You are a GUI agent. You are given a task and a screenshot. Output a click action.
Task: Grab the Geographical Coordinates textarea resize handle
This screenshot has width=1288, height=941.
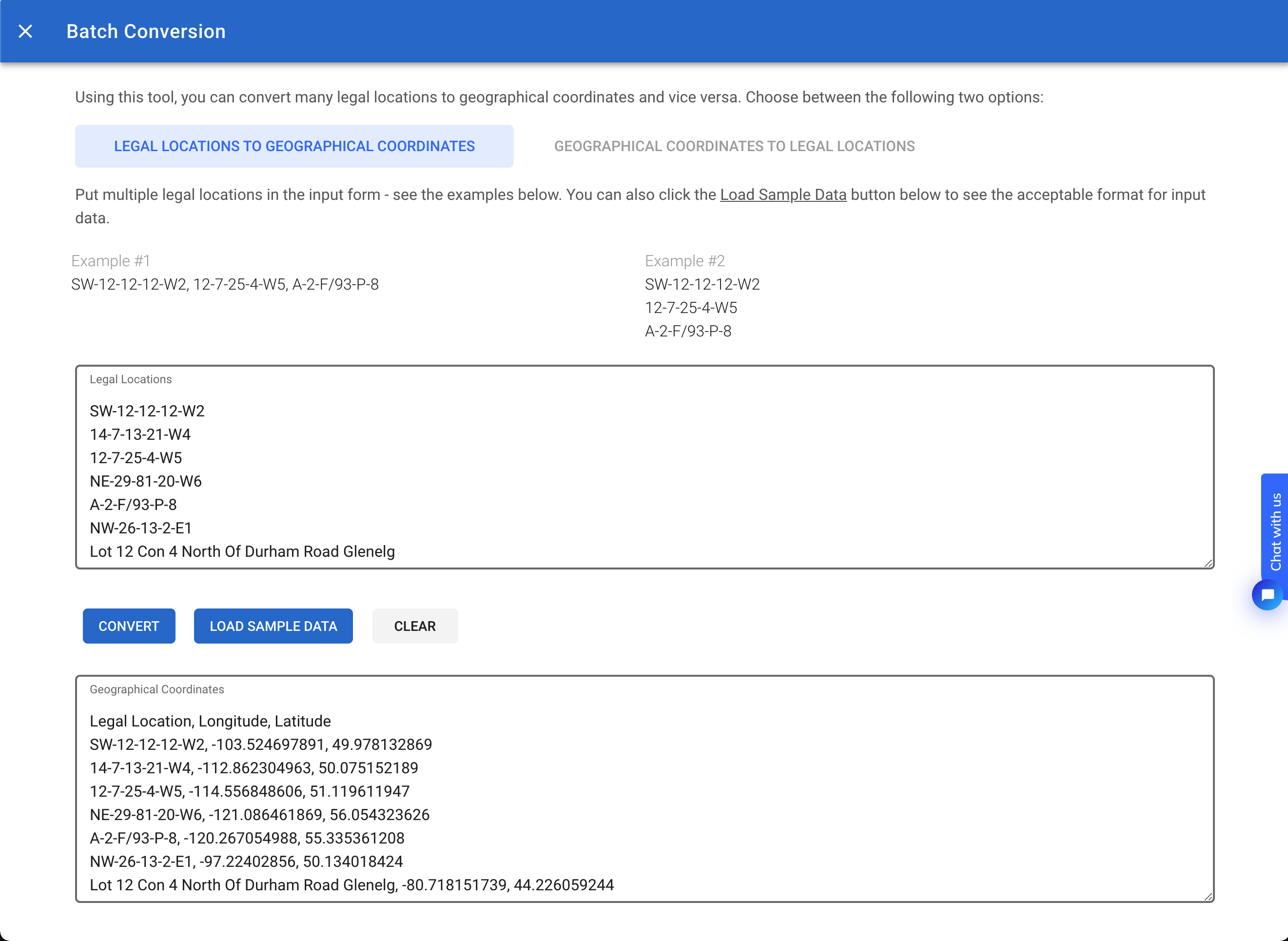point(1208,896)
